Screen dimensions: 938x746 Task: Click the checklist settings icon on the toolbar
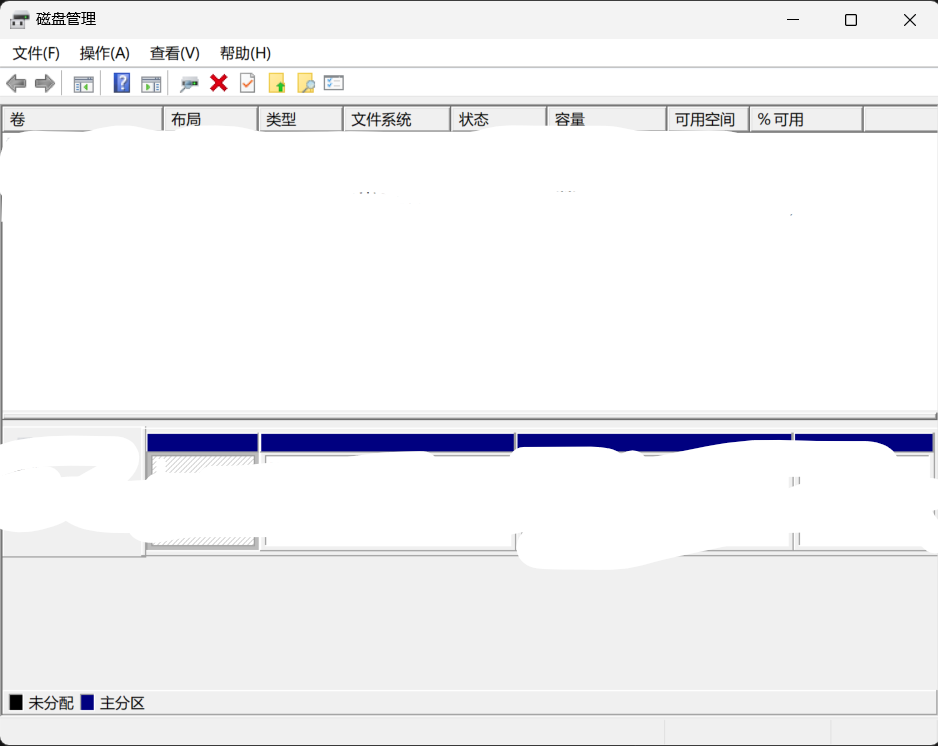click(334, 83)
